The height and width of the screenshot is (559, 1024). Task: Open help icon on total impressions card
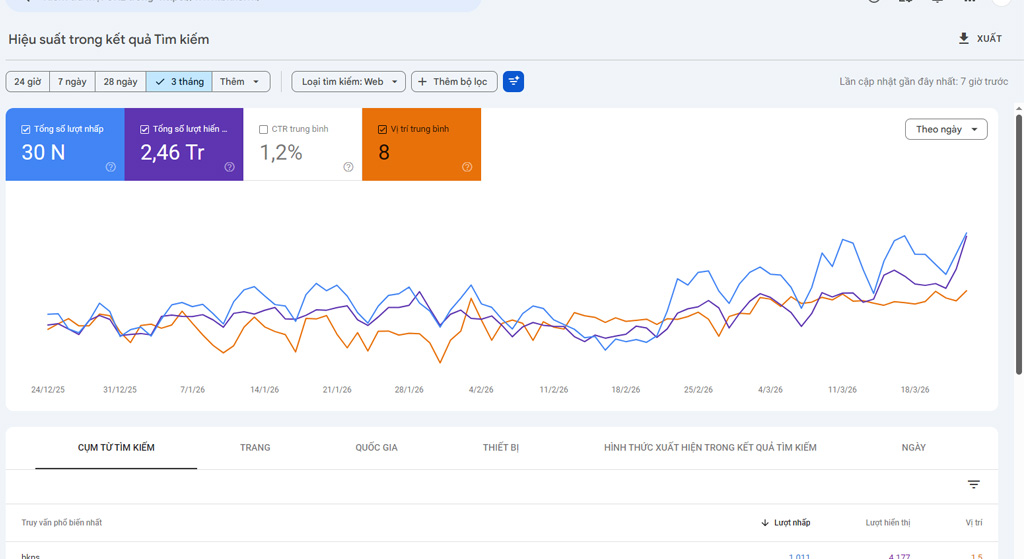pyautogui.click(x=229, y=167)
